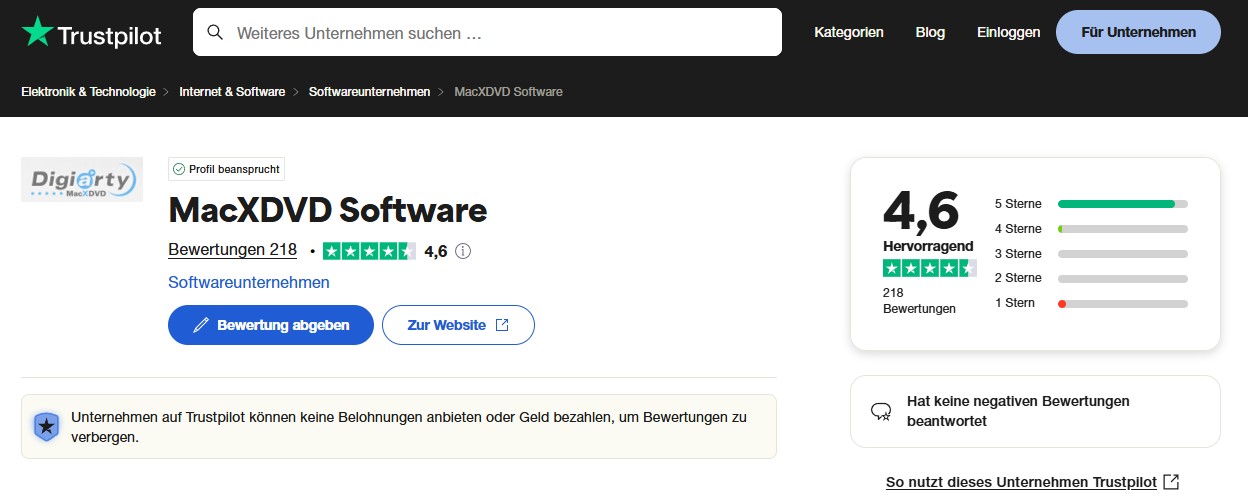Click the search magnifier icon
This screenshot has width=1248, height=496.
tap(215, 32)
